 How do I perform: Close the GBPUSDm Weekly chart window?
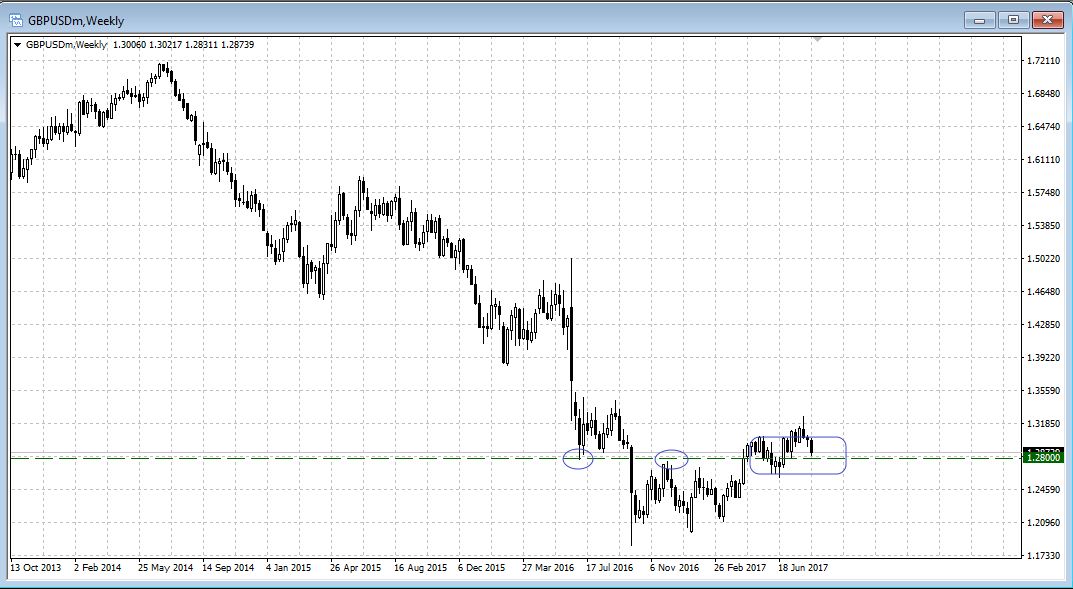(1047, 19)
